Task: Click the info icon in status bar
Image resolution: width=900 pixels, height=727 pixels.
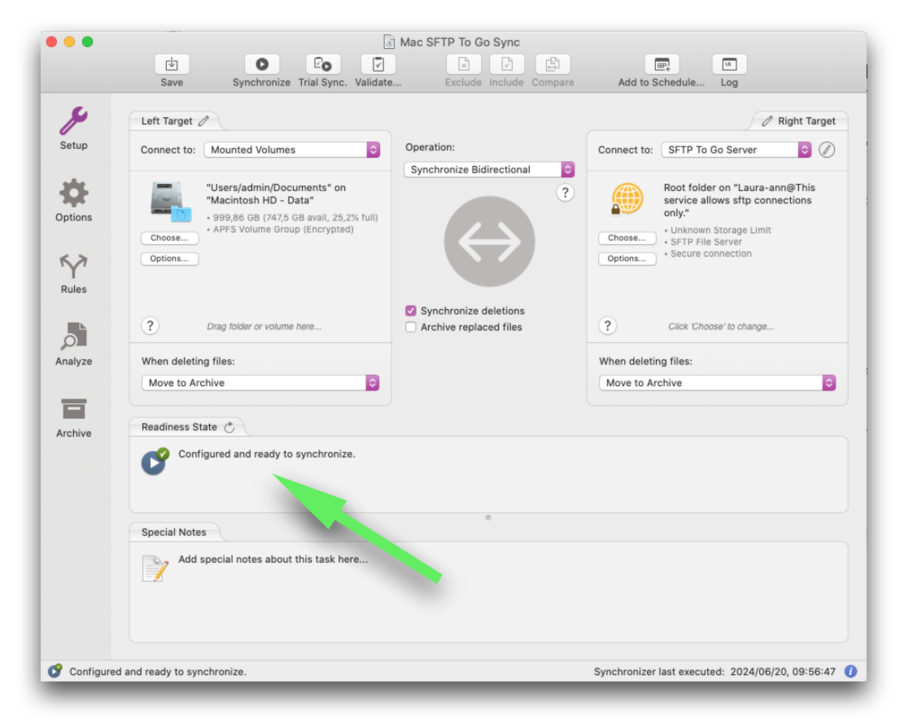Action: point(851,671)
